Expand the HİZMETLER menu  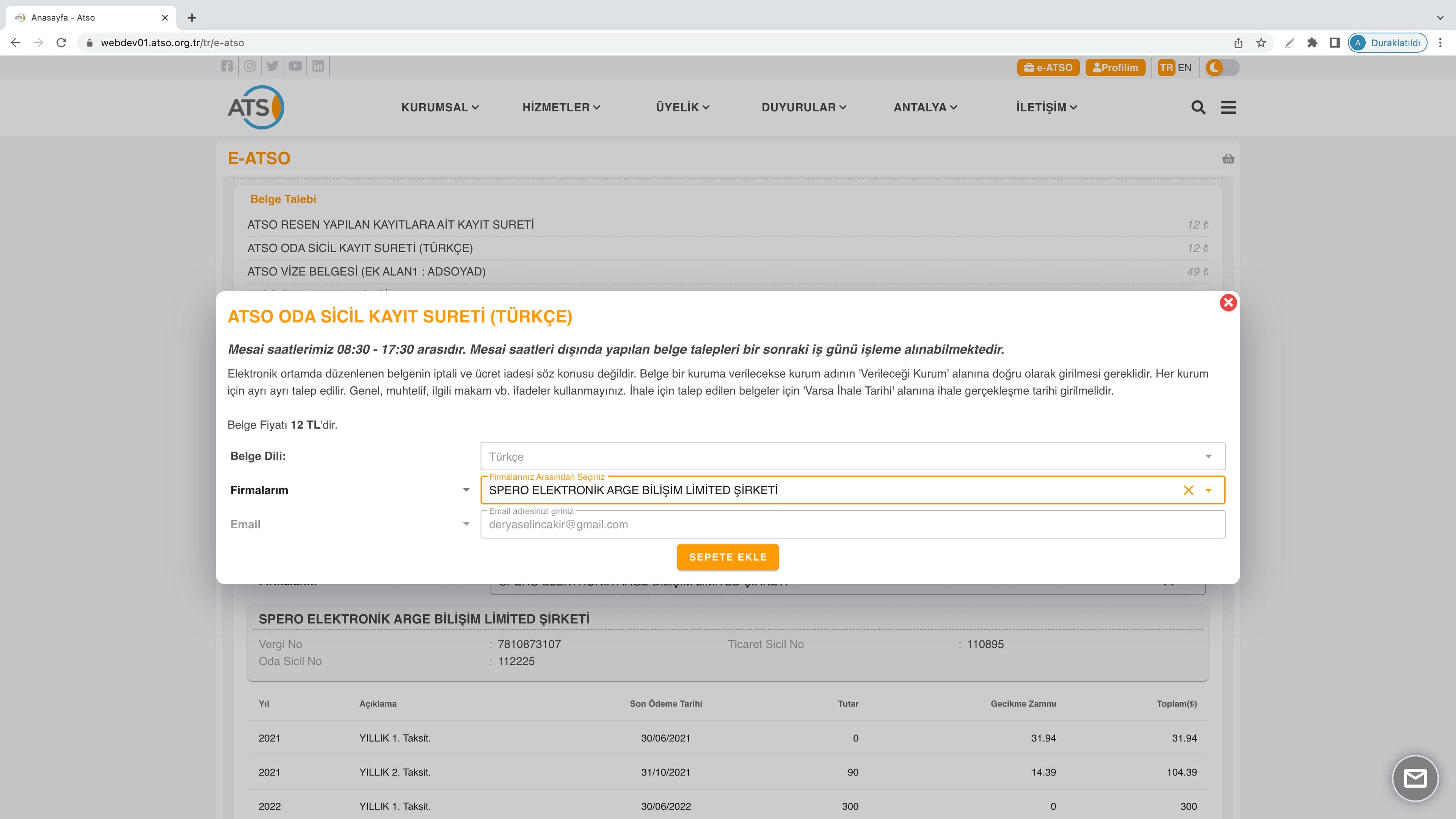pyautogui.click(x=561, y=107)
